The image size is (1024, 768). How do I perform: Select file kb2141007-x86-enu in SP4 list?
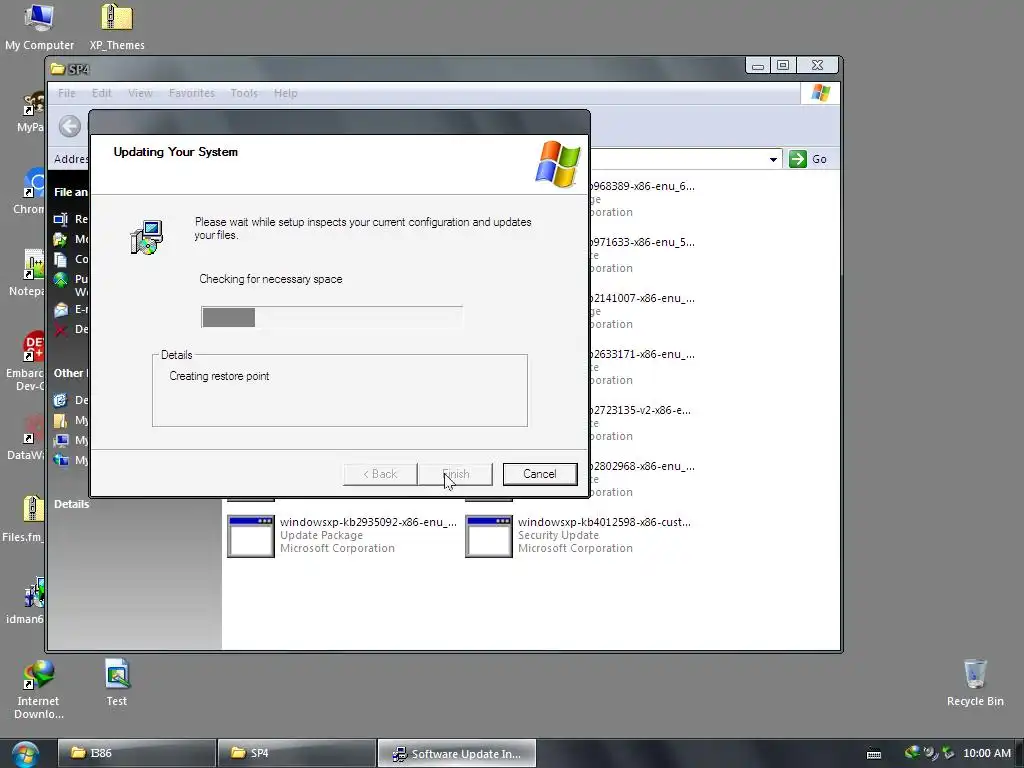[x=642, y=298]
